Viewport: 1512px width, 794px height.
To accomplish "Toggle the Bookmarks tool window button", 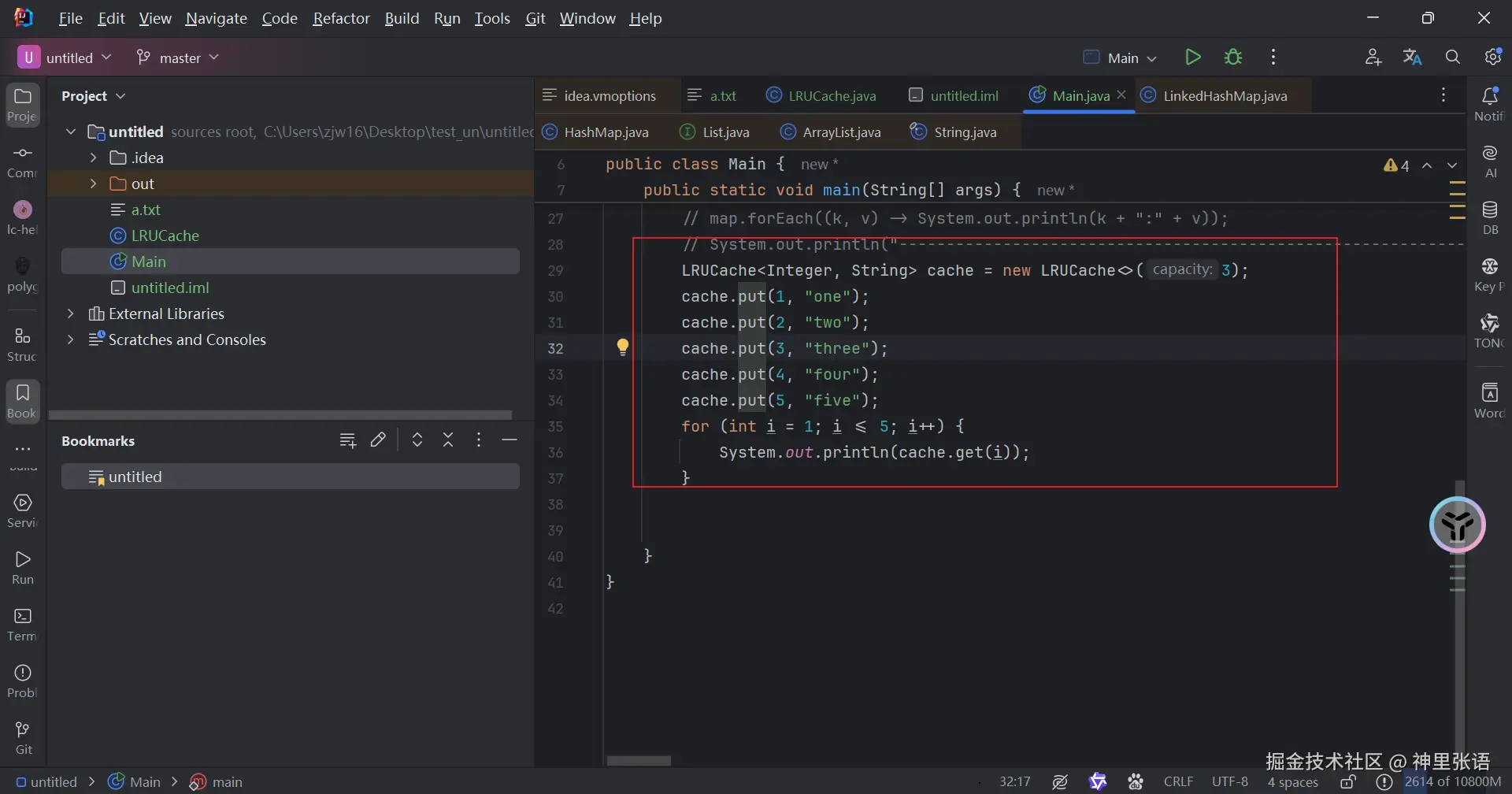I will [23, 400].
